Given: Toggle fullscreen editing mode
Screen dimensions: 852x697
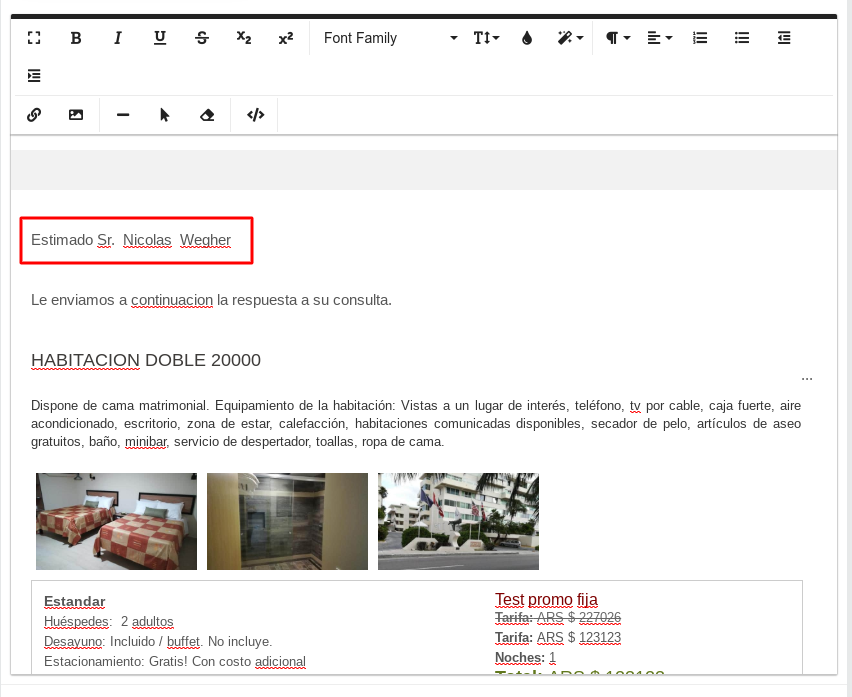Looking at the screenshot, I should click(33, 37).
